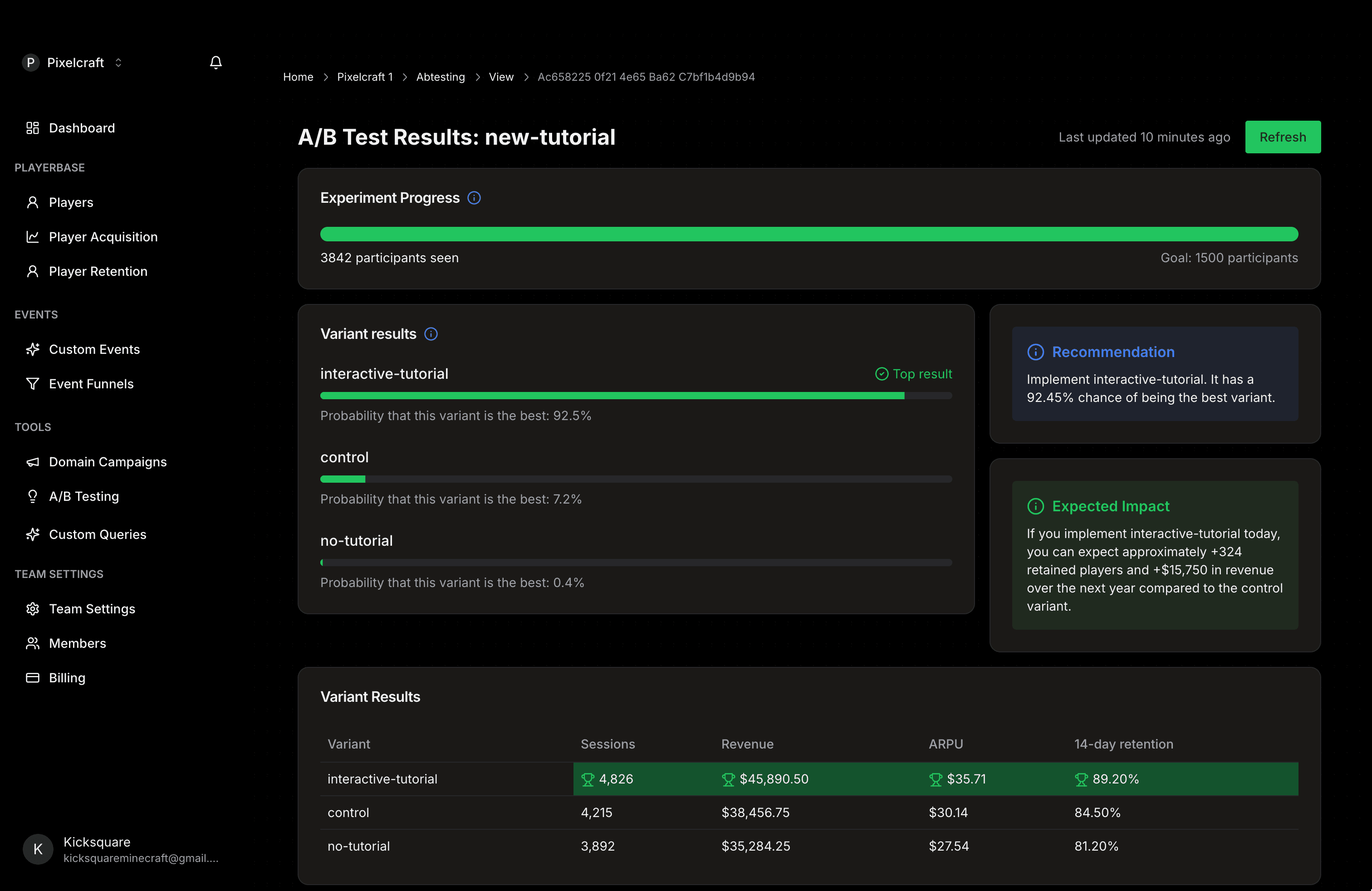Open the Pixelcraft 1 project link
The width and height of the screenshot is (1372, 891).
pos(365,77)
